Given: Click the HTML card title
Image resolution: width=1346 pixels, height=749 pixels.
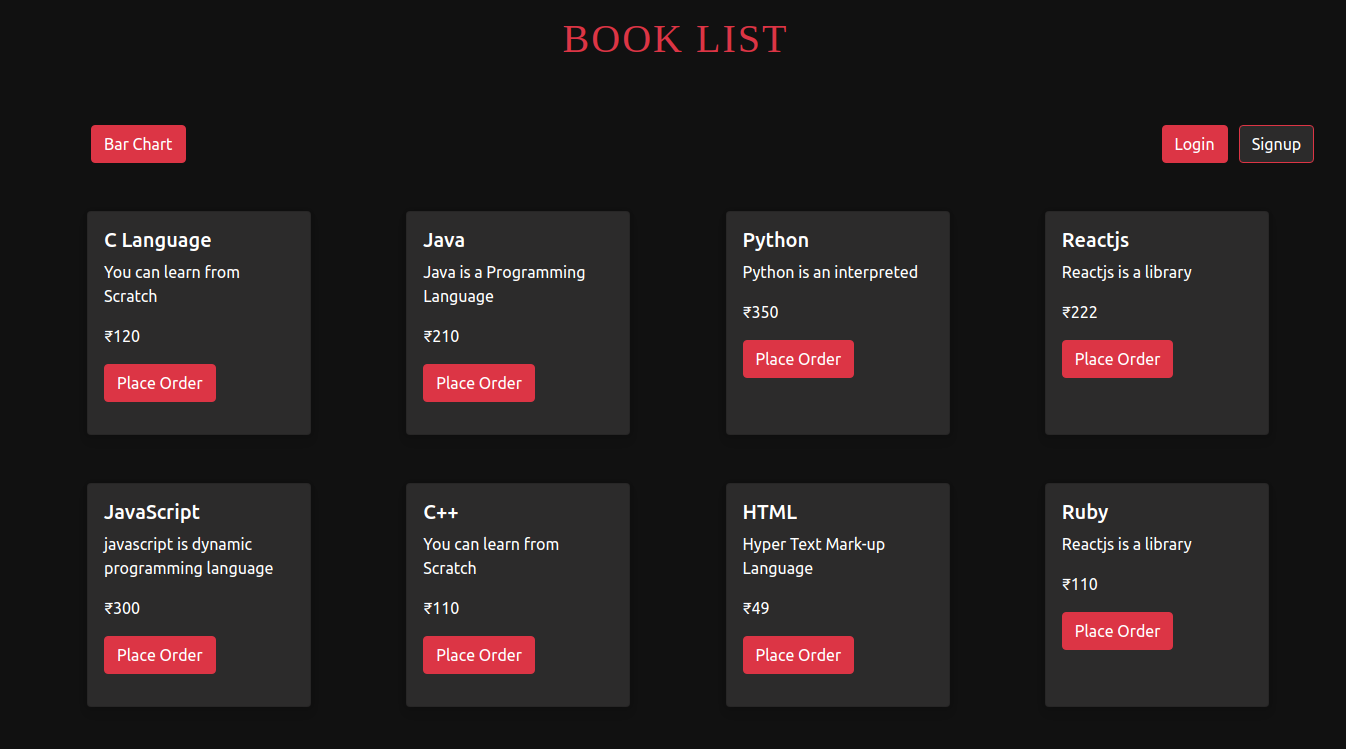Looking at the screenshot, I should tap(770, 511).
